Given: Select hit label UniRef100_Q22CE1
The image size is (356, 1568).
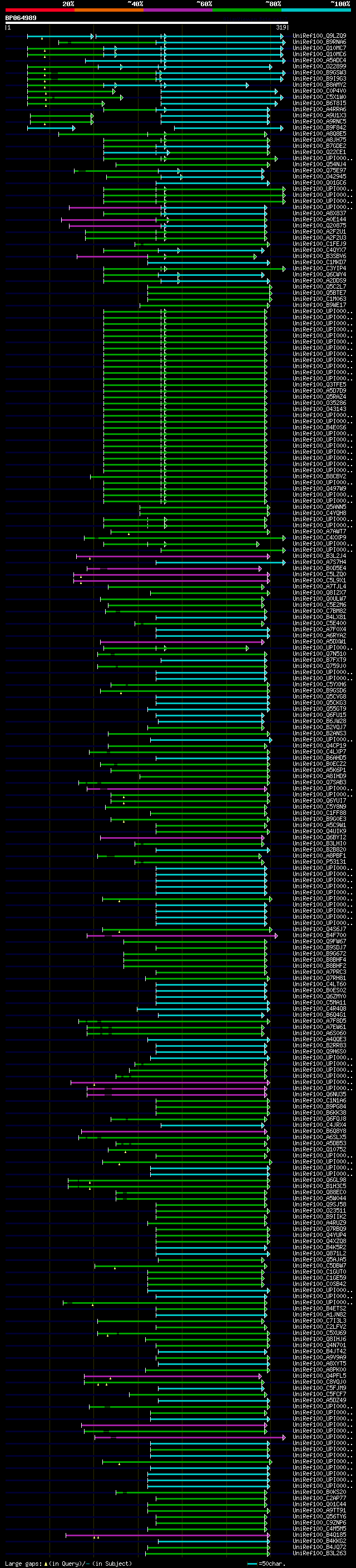Looking at the screenshot, I should [319, 151].
